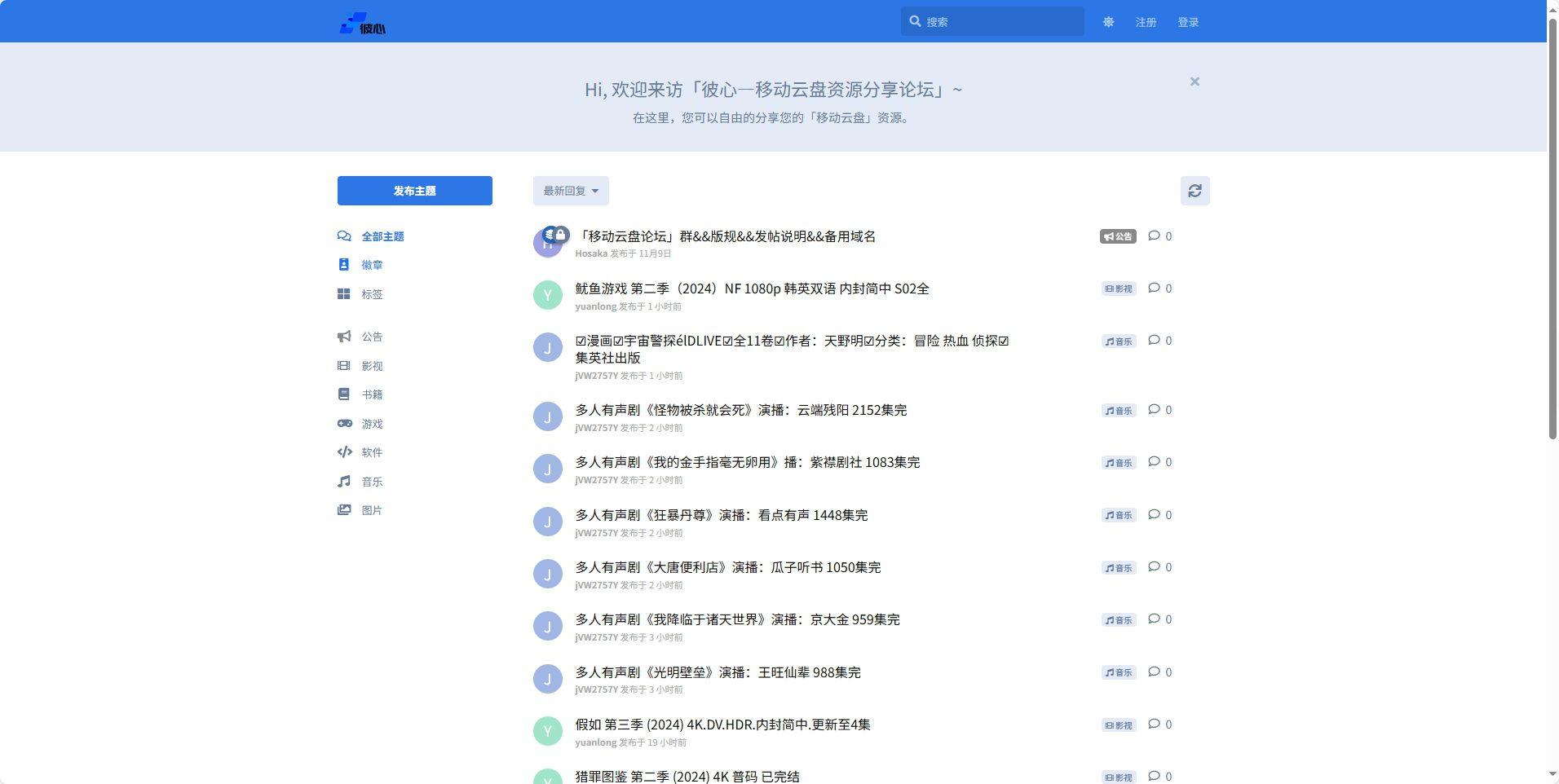1559x784 pixels.
Task: Refresh the discussion list
Action: pos(1194,190)
